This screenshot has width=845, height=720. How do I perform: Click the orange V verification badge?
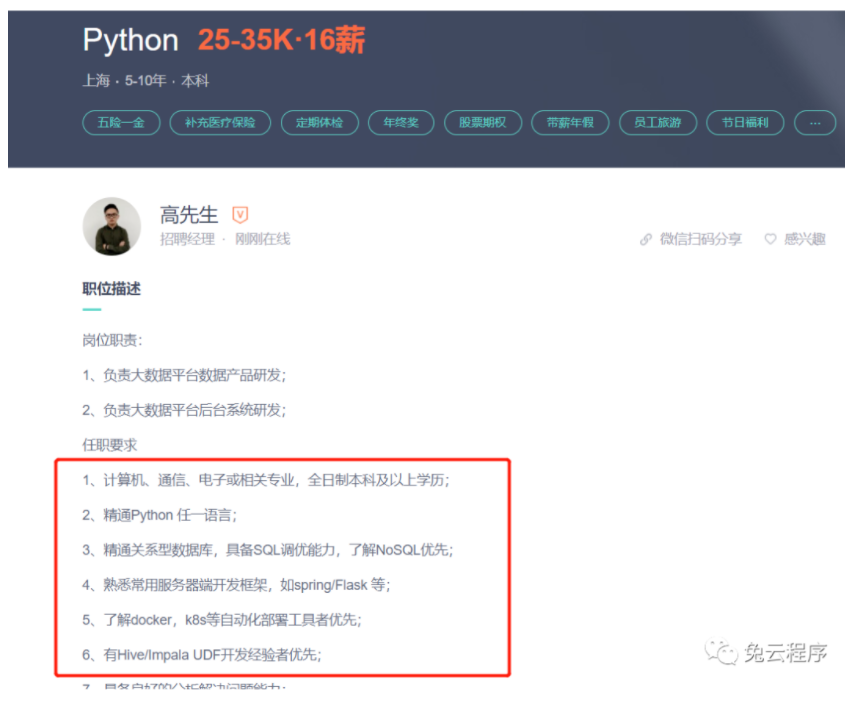click(x=240, y=213)
